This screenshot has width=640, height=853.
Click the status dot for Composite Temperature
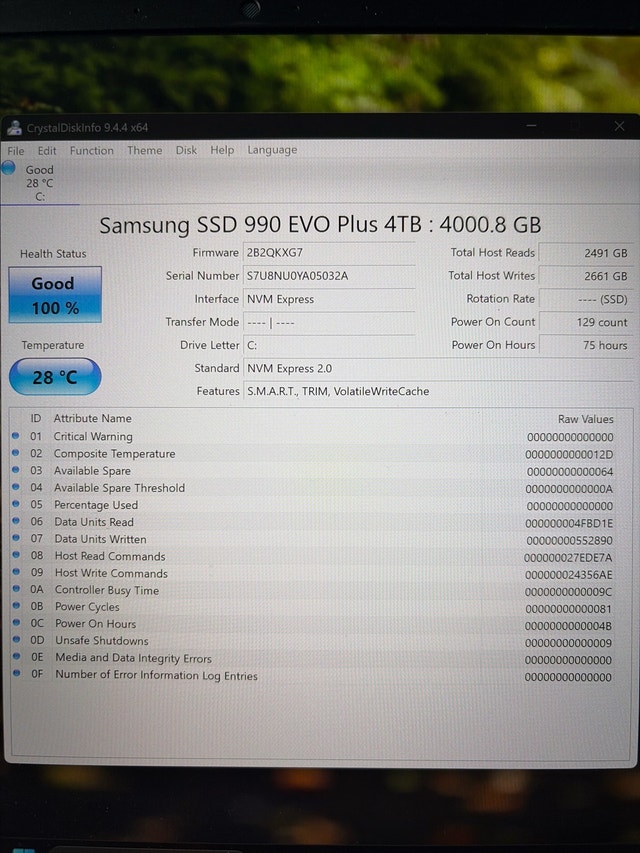[15, 453]
